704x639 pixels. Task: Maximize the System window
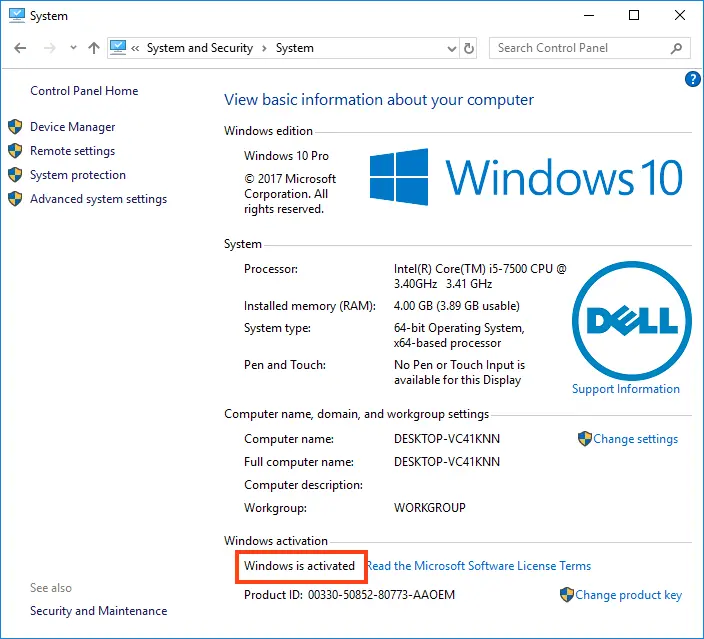pos(634,15)
